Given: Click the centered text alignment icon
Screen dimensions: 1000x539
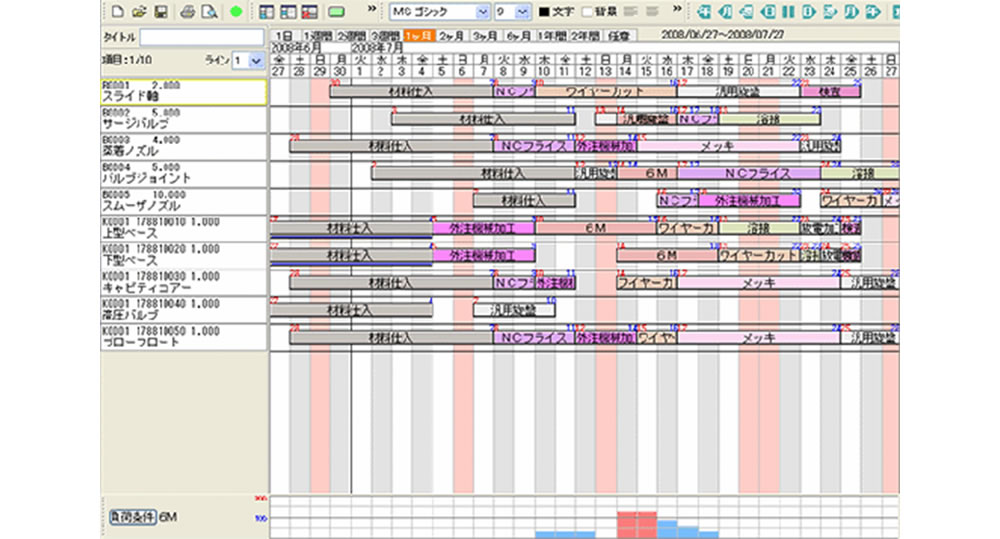Looking at the screenshot, I should pyautogui.click(x=652, y=11).
